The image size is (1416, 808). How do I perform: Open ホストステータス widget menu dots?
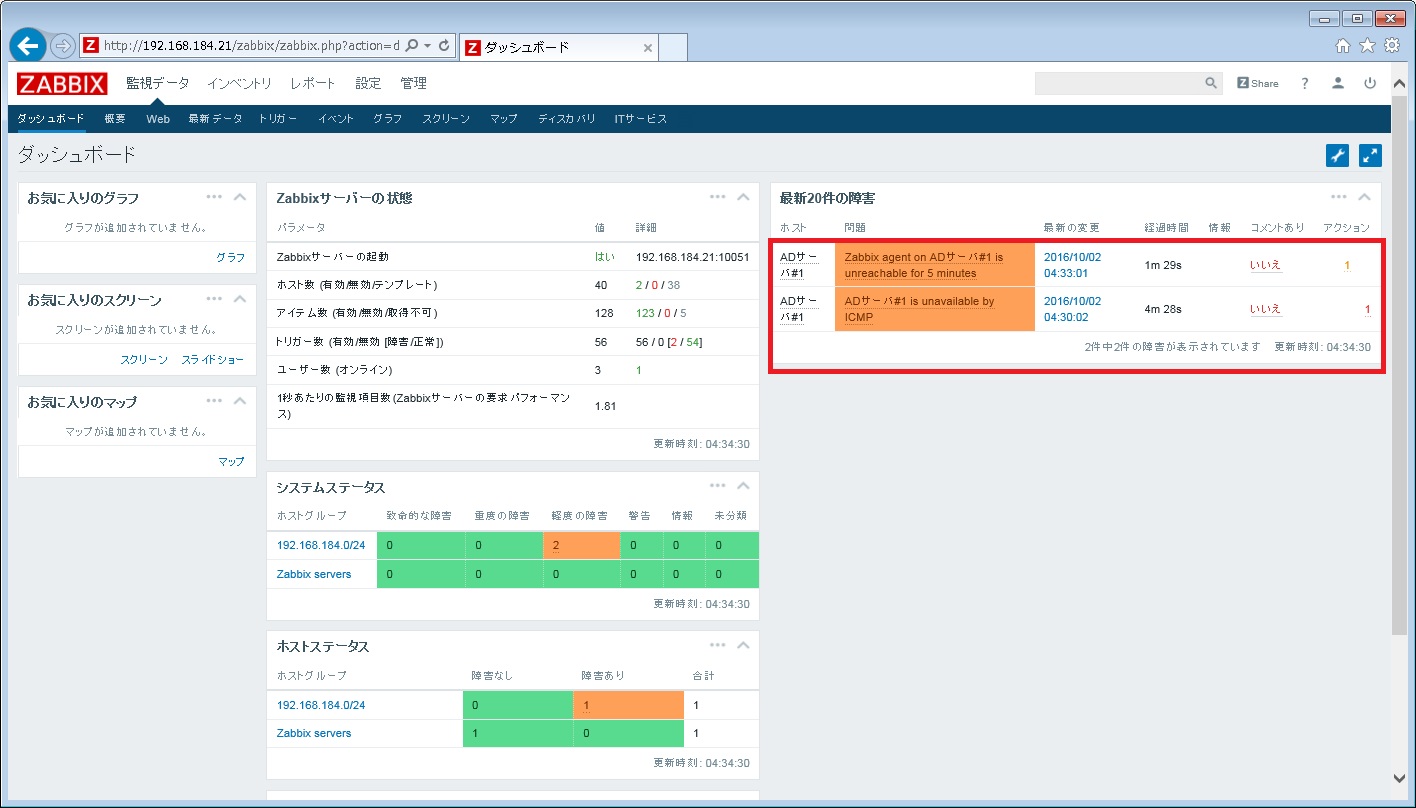717,645
